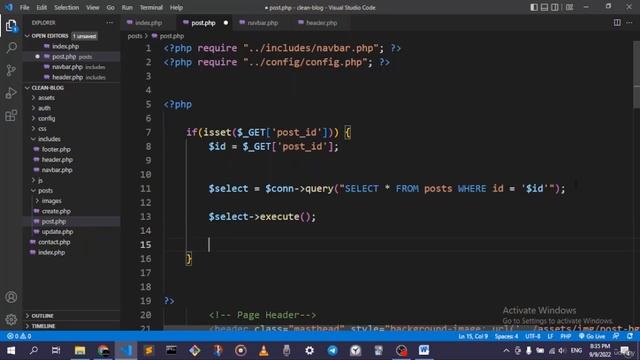Viewport: 640px width, 360px height.
Task: Toggle Primary Side Bar visibility
Action: coord(534,7)
